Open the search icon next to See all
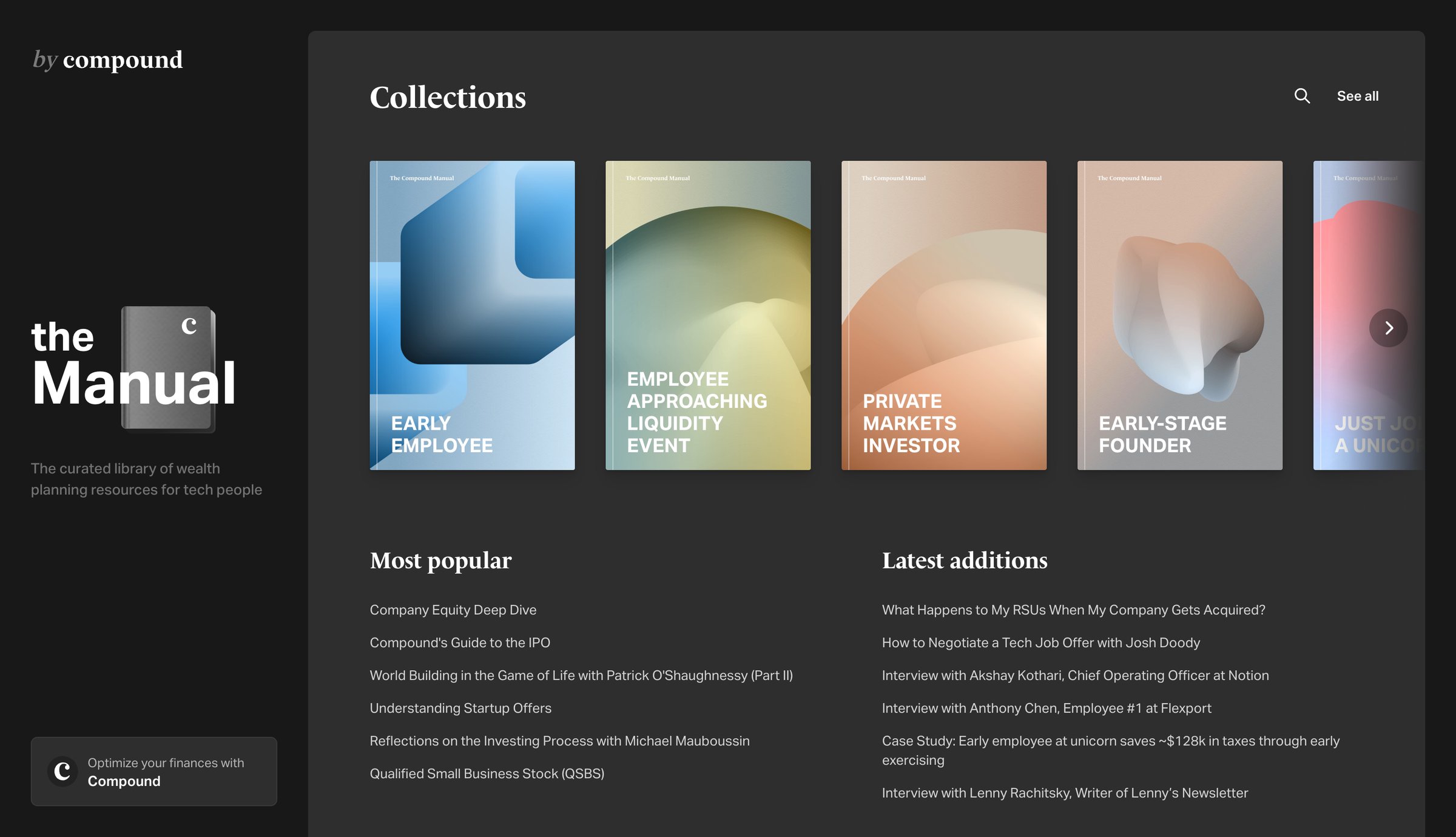 pos(1302,96)
